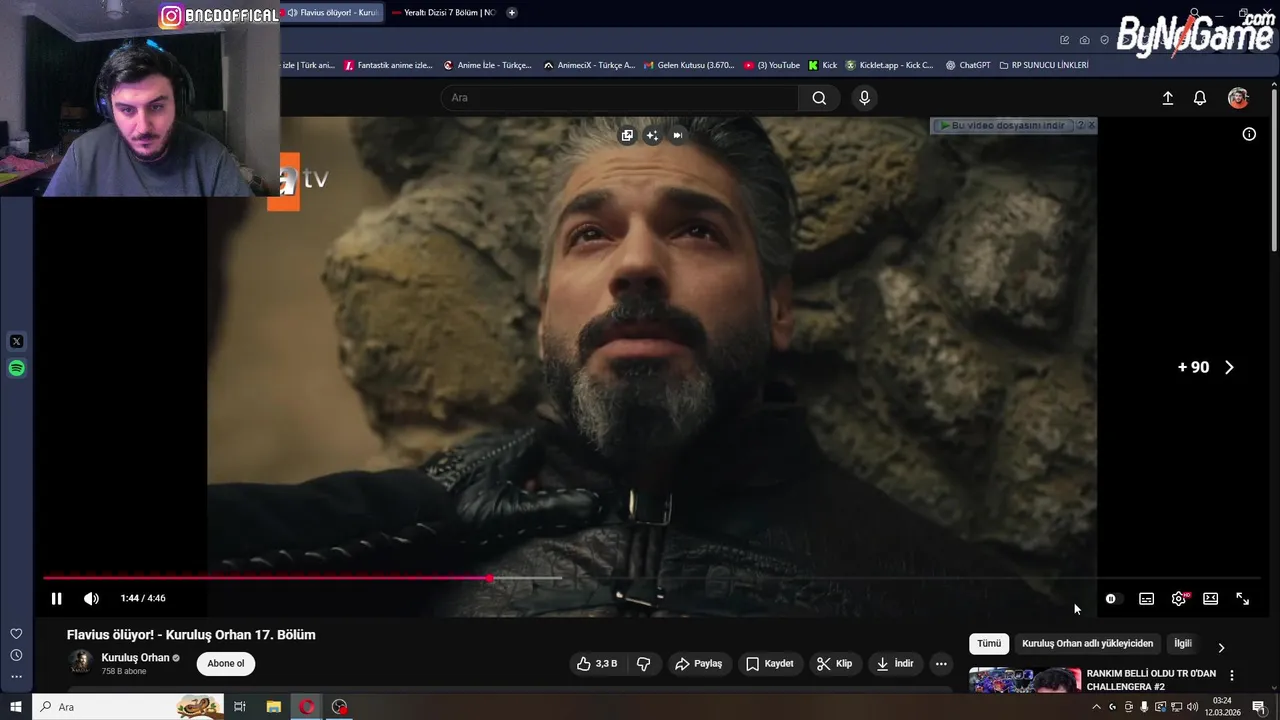
Task: Create a clip with Klip button
Action: [x=834, y=663]
